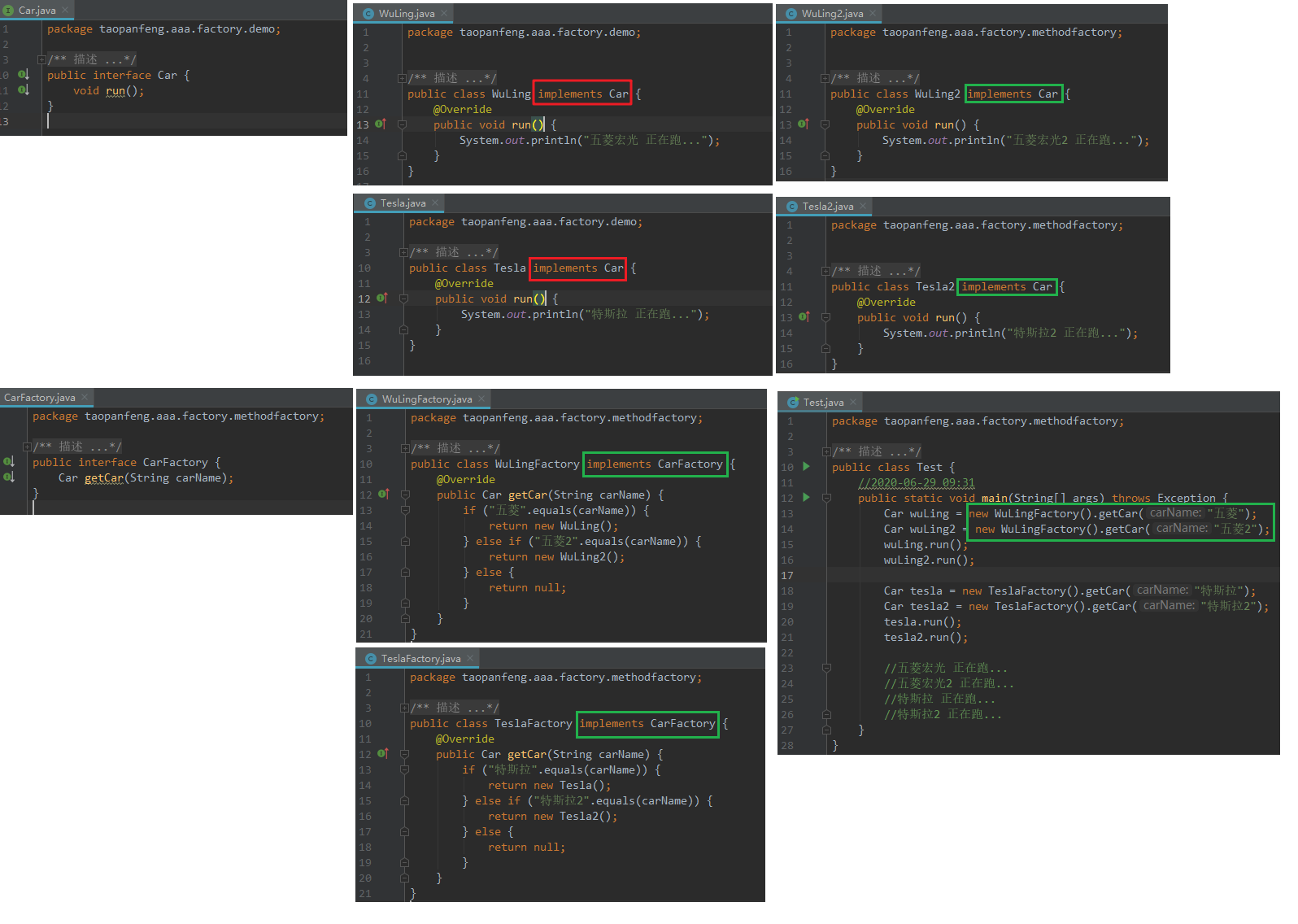Select the TeslaFactory.java tab
Image resolution: width=1298 pixels, height=924 pixels.
coord(418,659)
